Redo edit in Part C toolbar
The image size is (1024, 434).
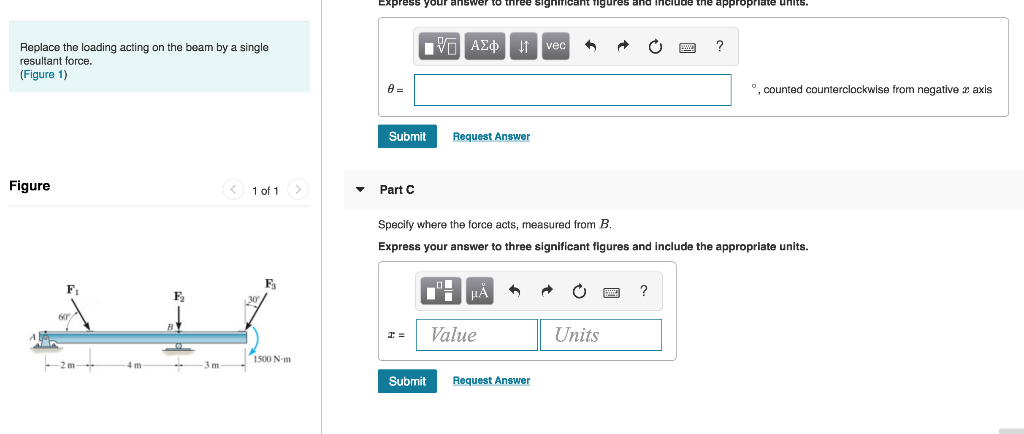(547, 291)
